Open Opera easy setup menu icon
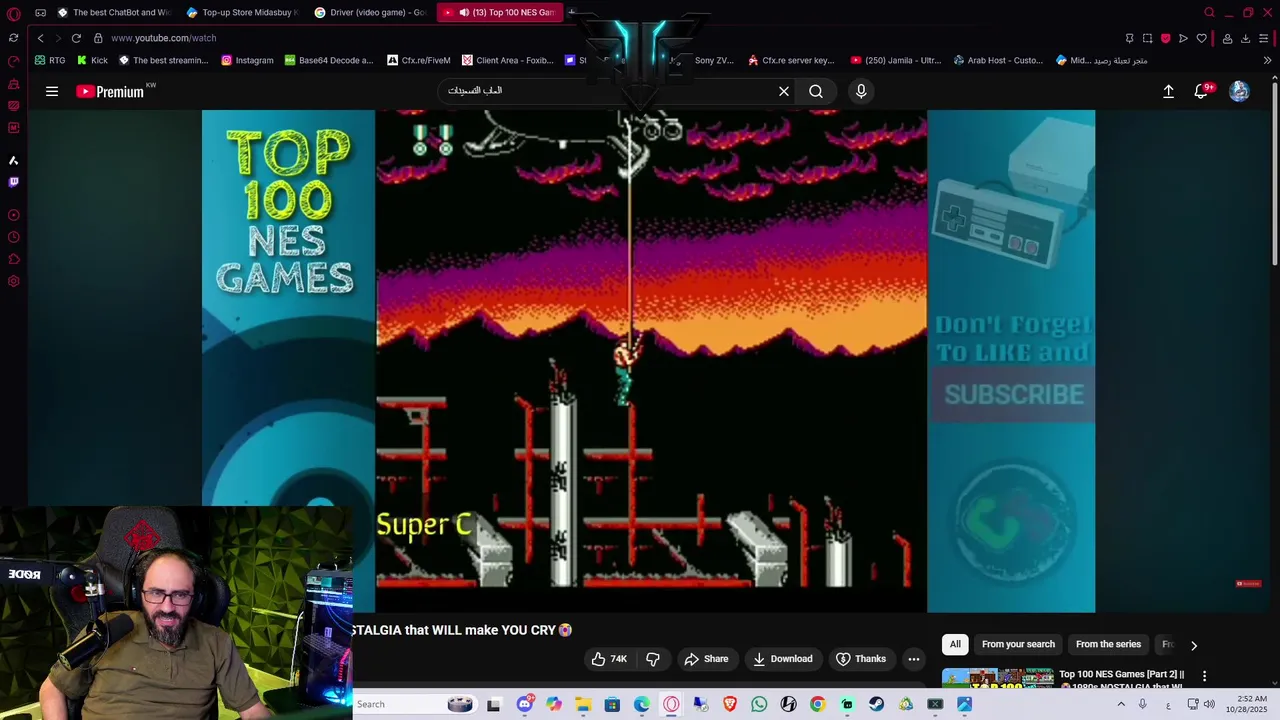 (x=1263, y=38)
